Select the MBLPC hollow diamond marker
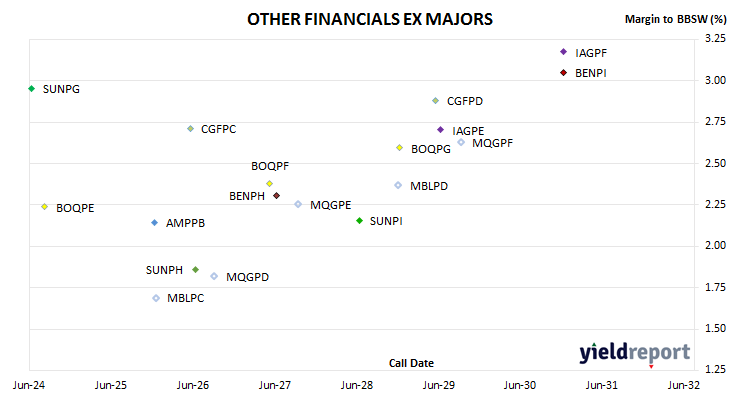Screen dimensions: 730x399 [x=156, y=298]
